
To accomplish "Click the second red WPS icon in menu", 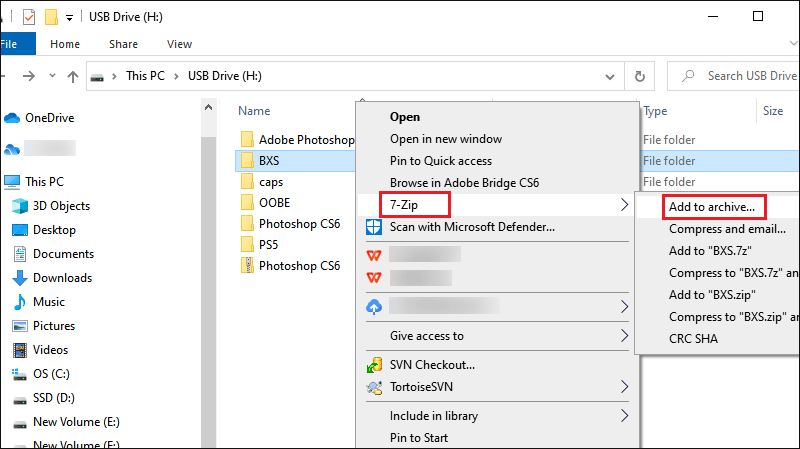I will point(374,277).
